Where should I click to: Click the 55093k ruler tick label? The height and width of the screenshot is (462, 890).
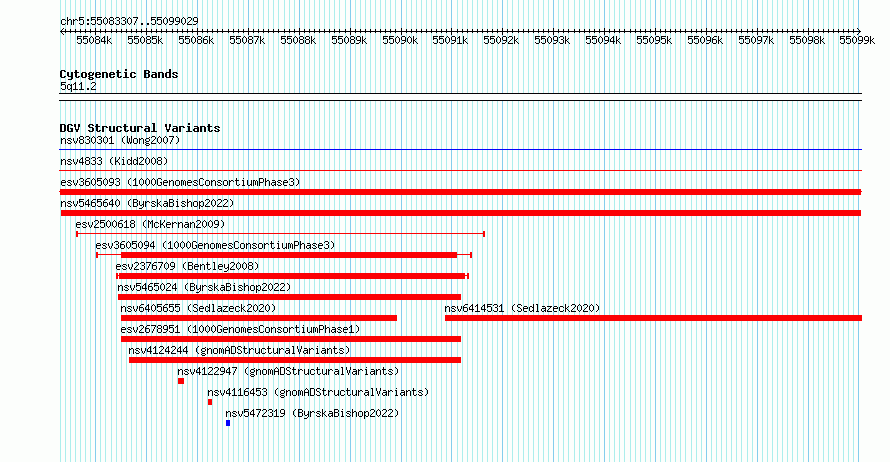tap(552, 40)
